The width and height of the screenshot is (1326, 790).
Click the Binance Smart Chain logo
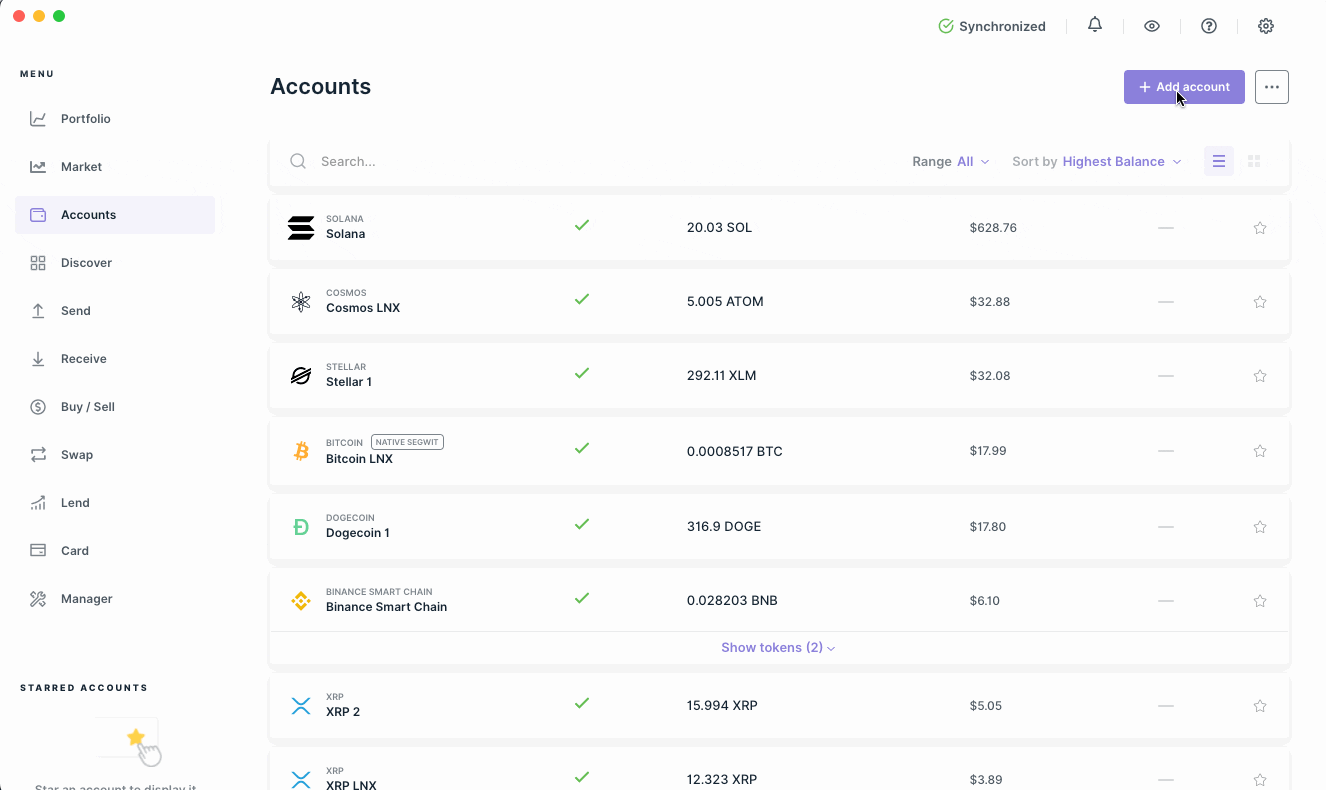click(301, 600)
